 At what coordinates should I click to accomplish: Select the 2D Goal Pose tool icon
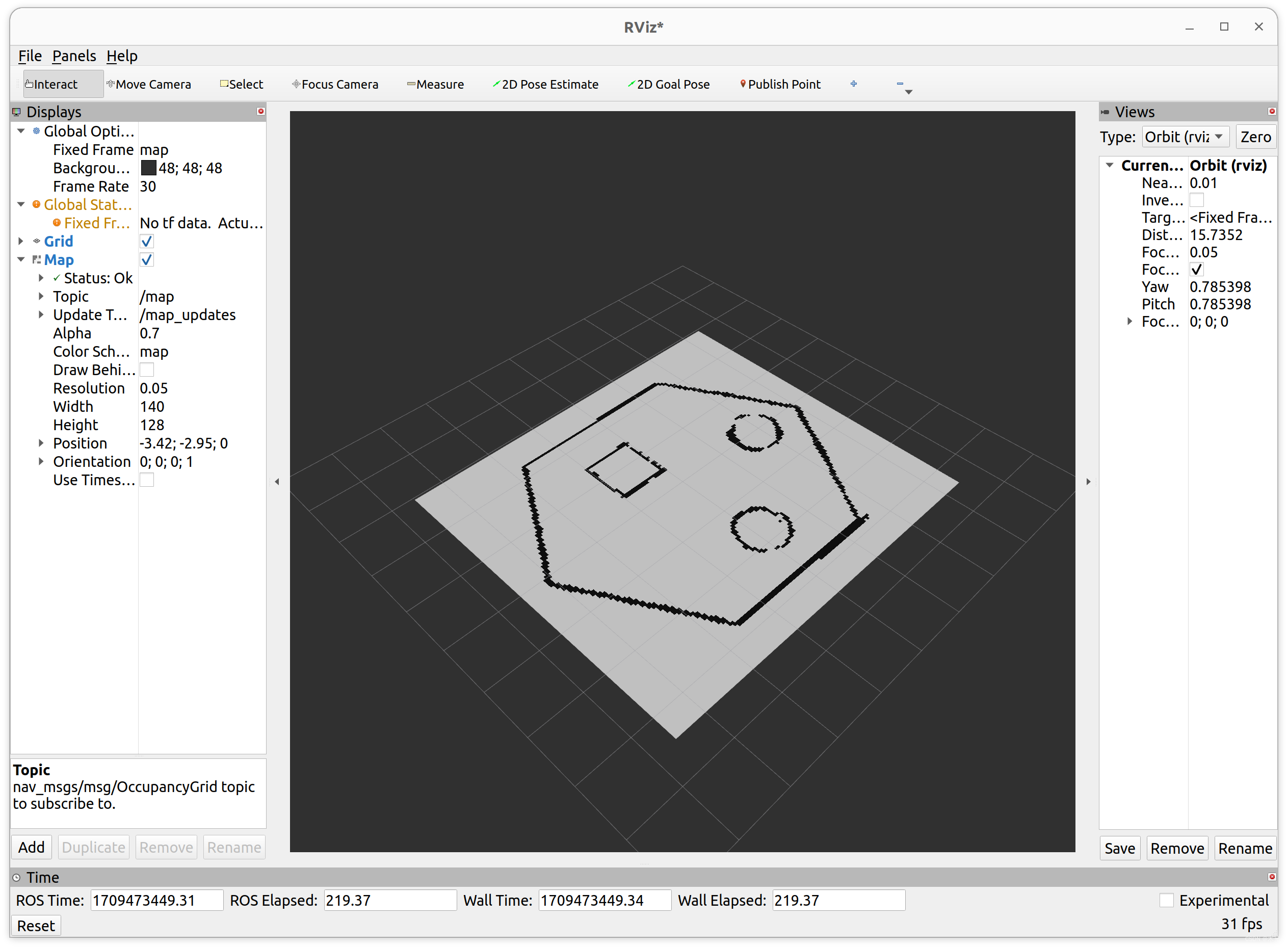click(x=626, y=84)
